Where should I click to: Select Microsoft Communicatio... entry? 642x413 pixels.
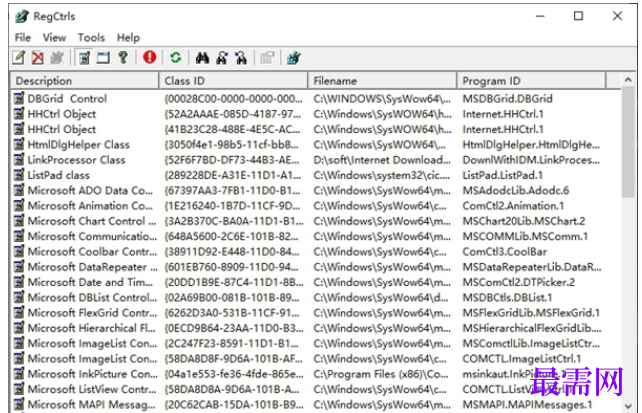92,236
